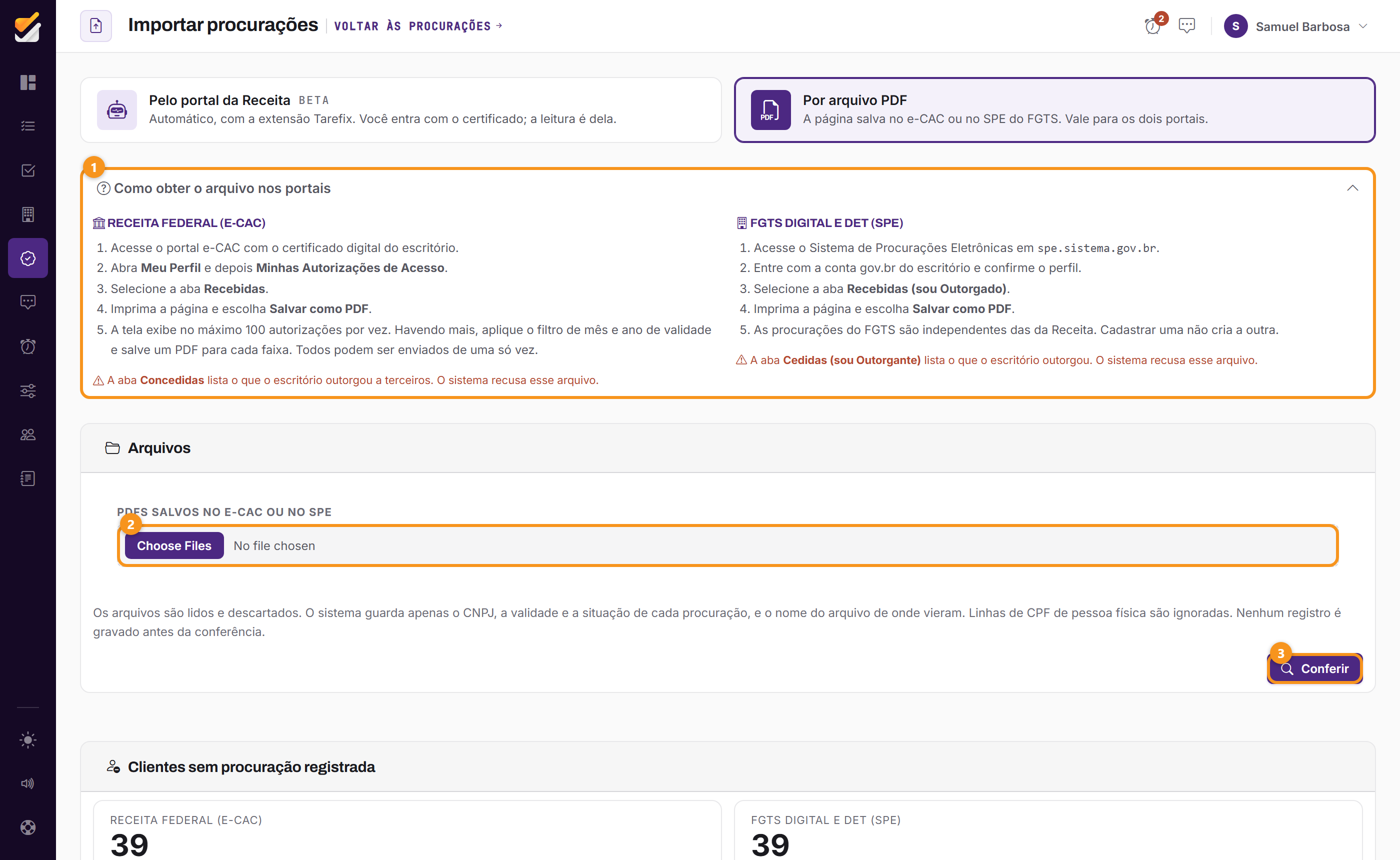Screen dimensions: 1400x860
Task: Toggle light theme sun icon in sidebar
Action: coord(28,739)
